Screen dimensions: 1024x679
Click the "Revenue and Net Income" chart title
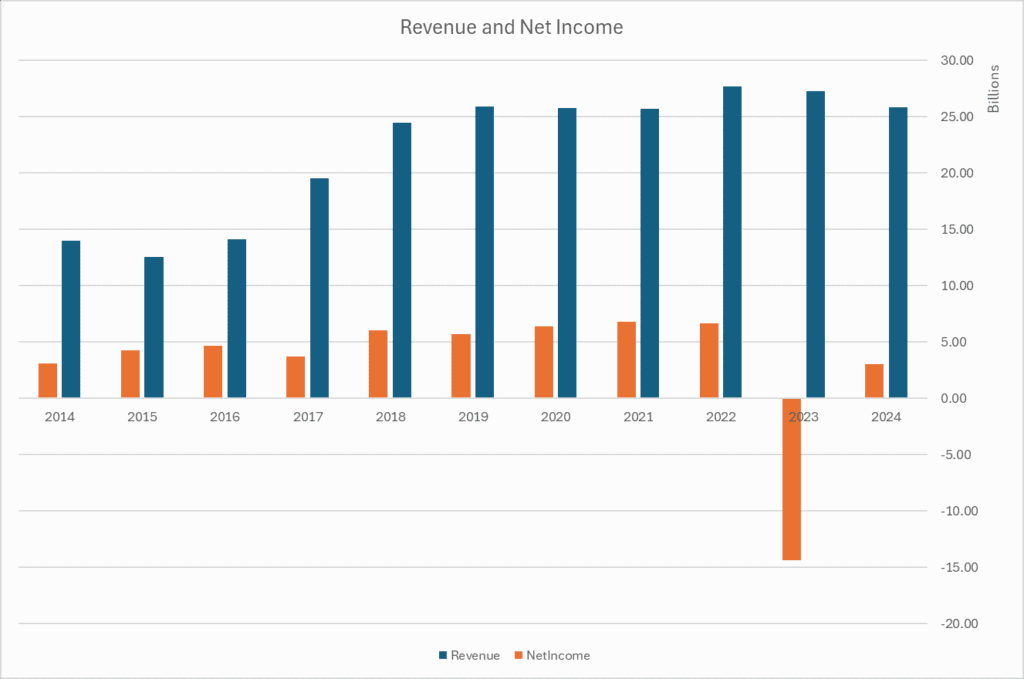pyautogui.click(x=511, y=28)
